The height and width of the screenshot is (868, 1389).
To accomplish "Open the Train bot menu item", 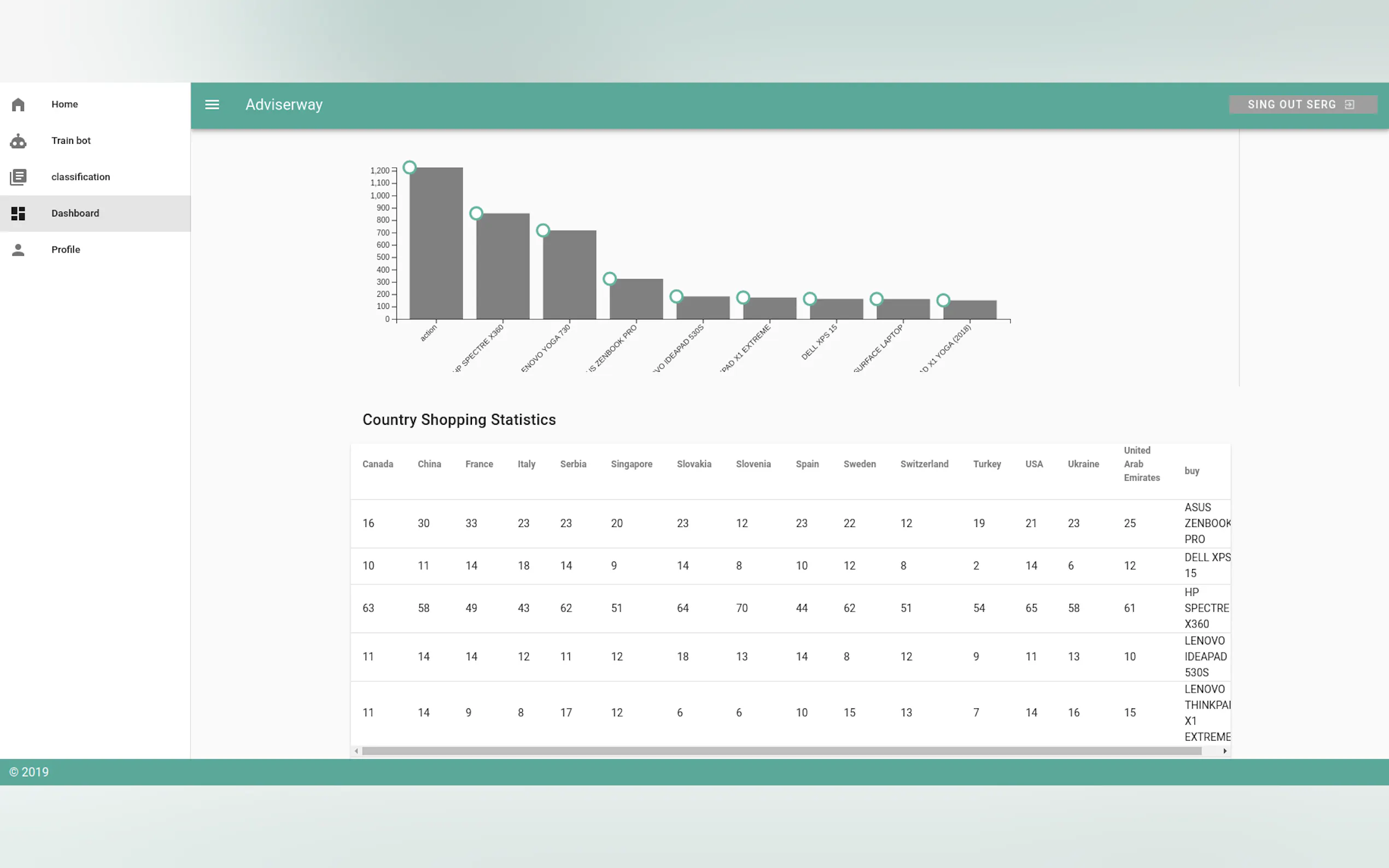I will click(71, 140).
